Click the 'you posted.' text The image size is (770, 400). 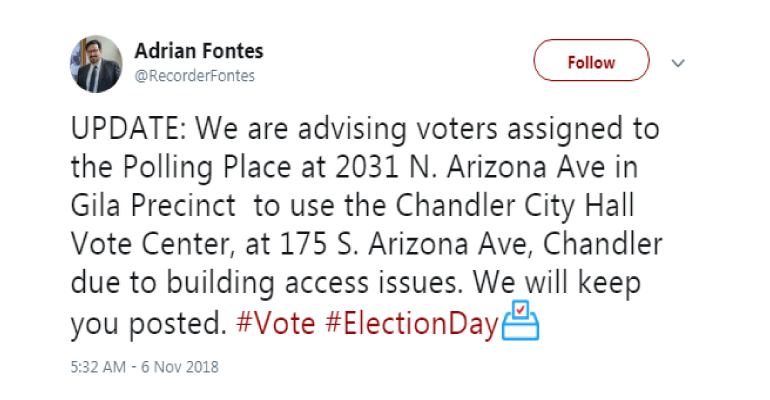[148, 324]
